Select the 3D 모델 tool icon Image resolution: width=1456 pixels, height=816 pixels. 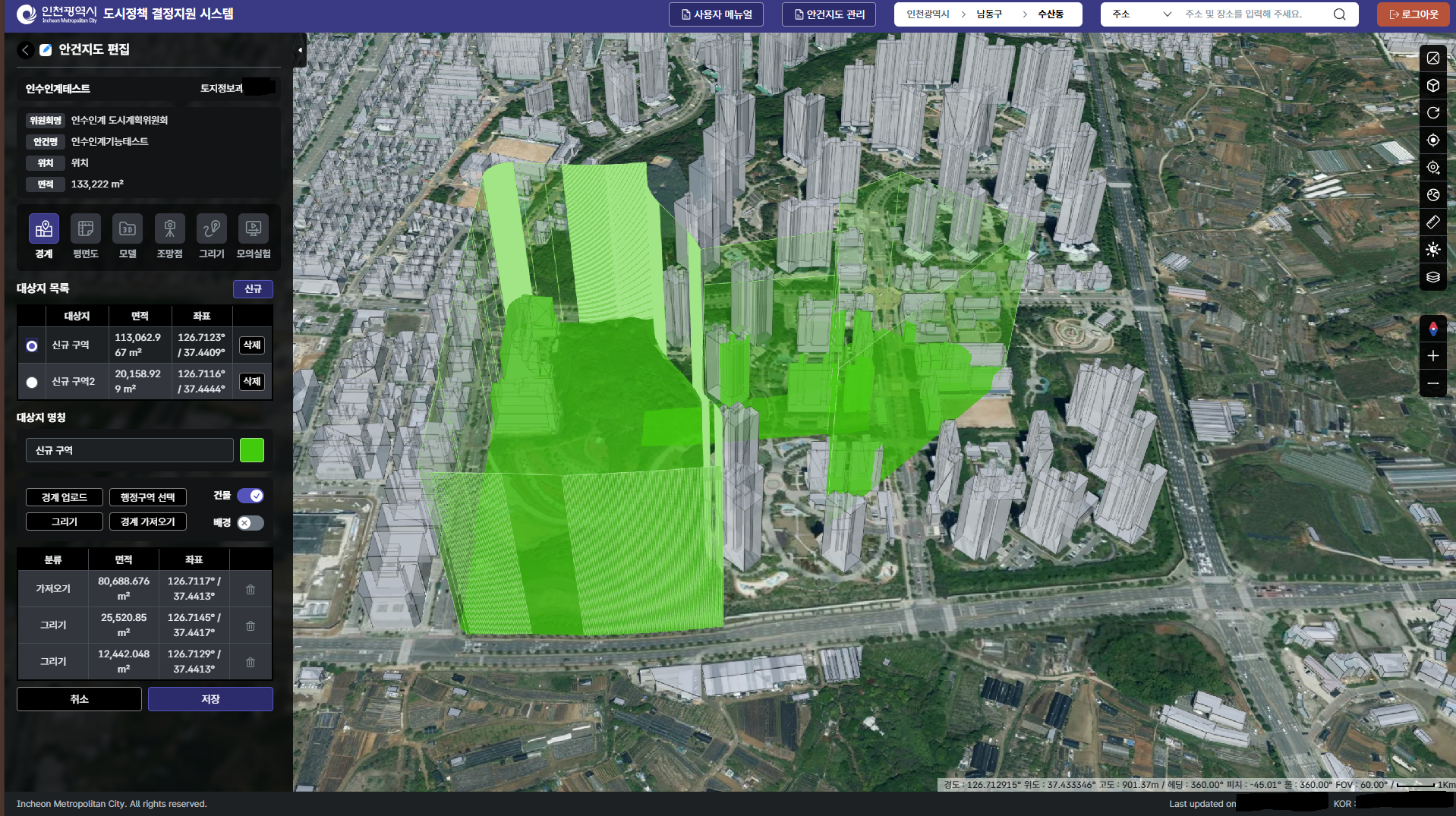(128, 229)
